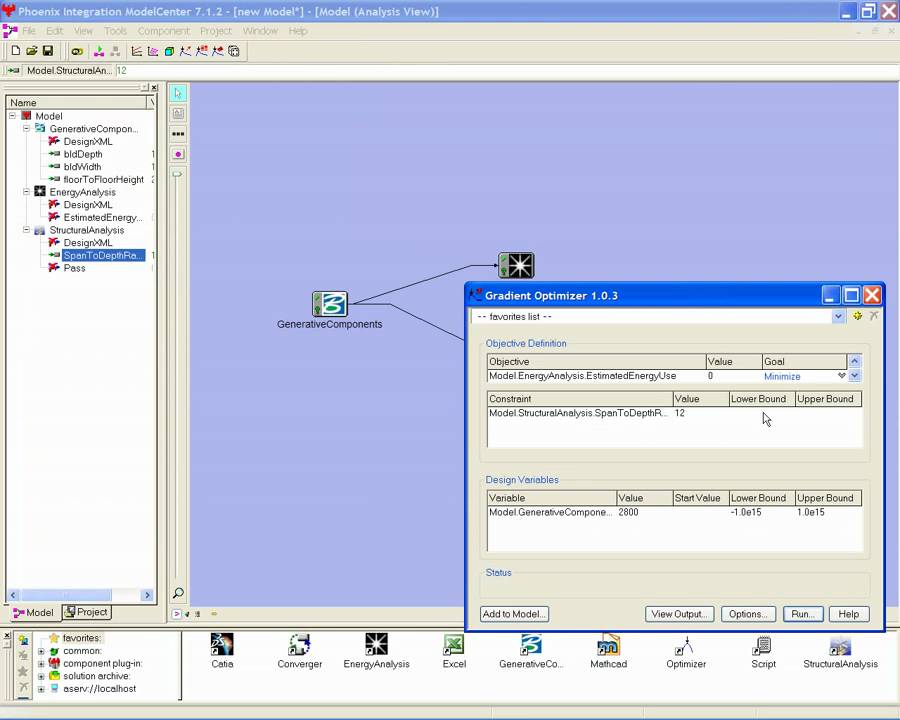Expand the solution archive: node
Viewport: 900px width, 720px height.
(x=41, y=676)
